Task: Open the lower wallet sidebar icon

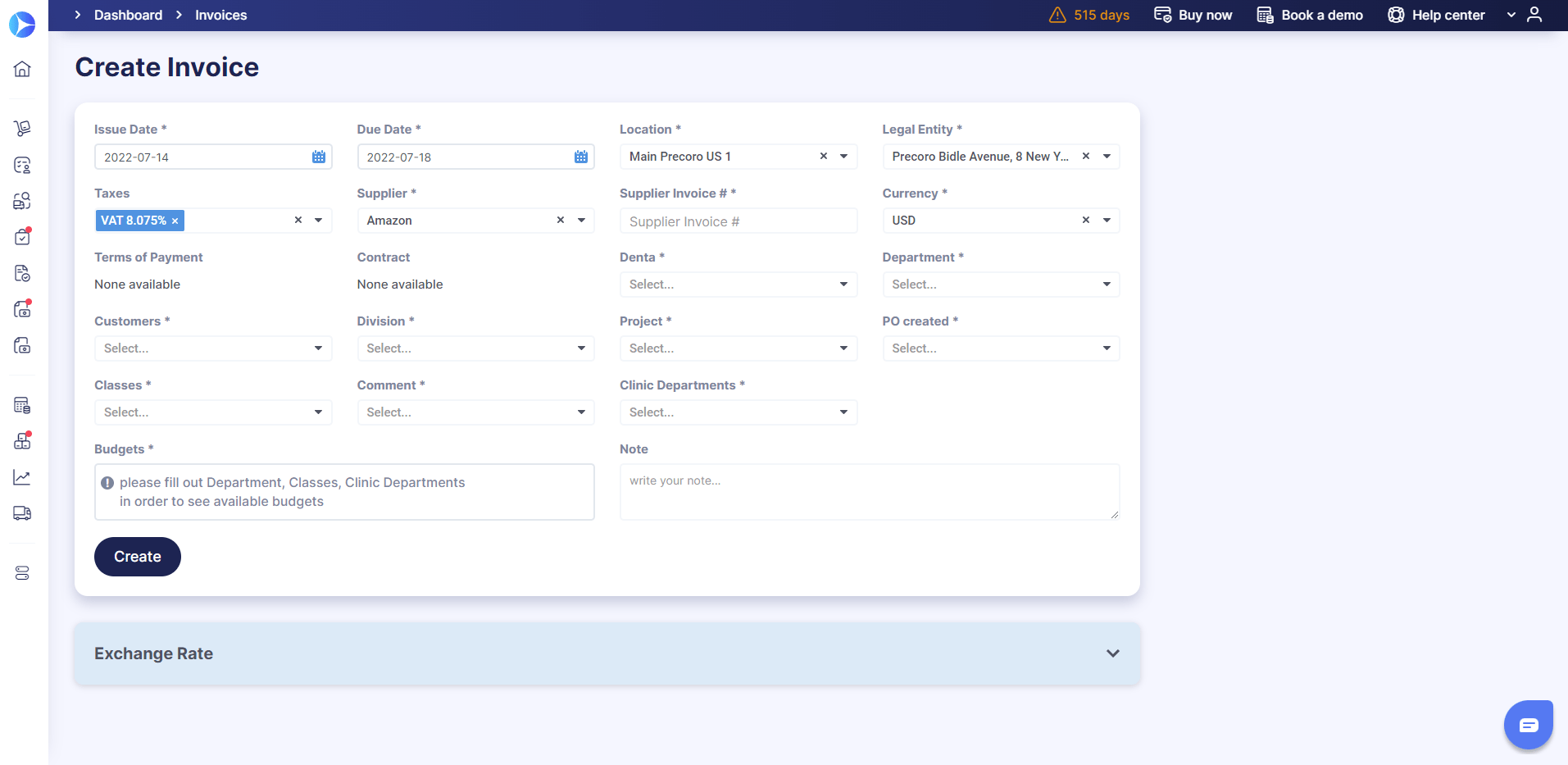Action: click(x=22, y=345)
